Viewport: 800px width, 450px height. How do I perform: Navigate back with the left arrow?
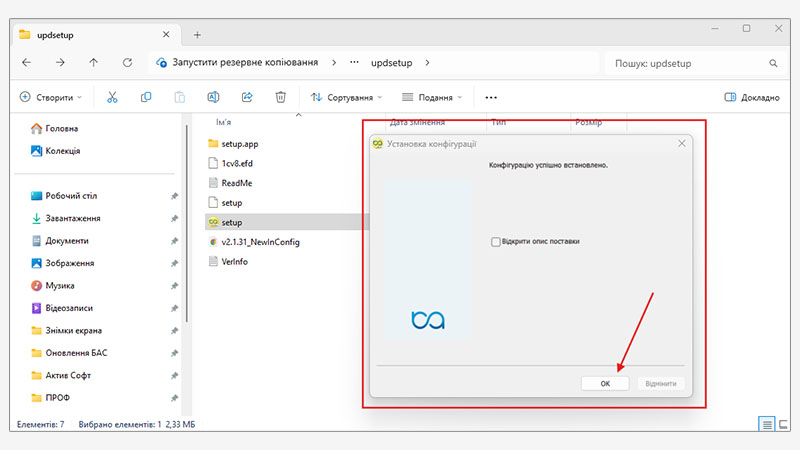pyautogui.click(x=26, y=62)
